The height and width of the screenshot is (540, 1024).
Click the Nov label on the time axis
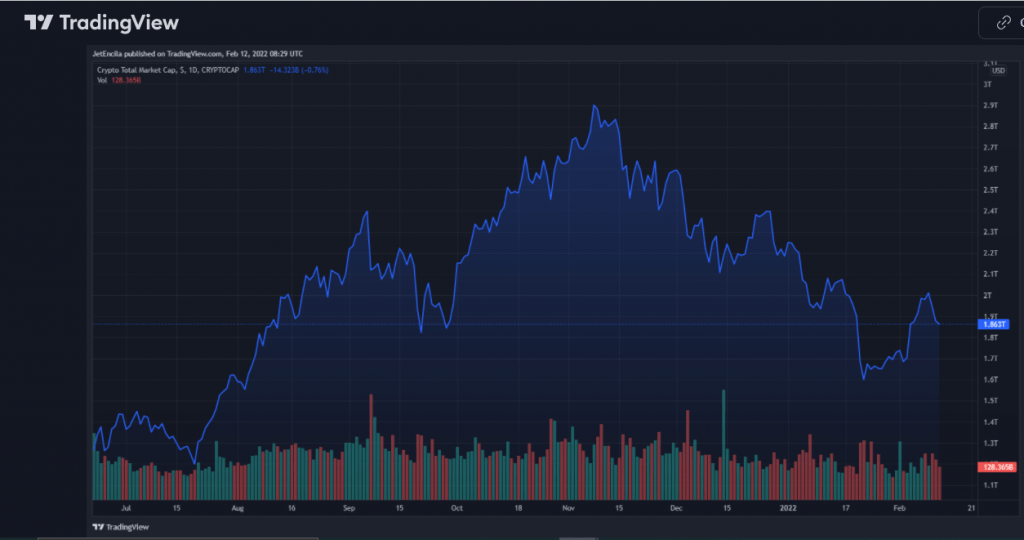568,508
